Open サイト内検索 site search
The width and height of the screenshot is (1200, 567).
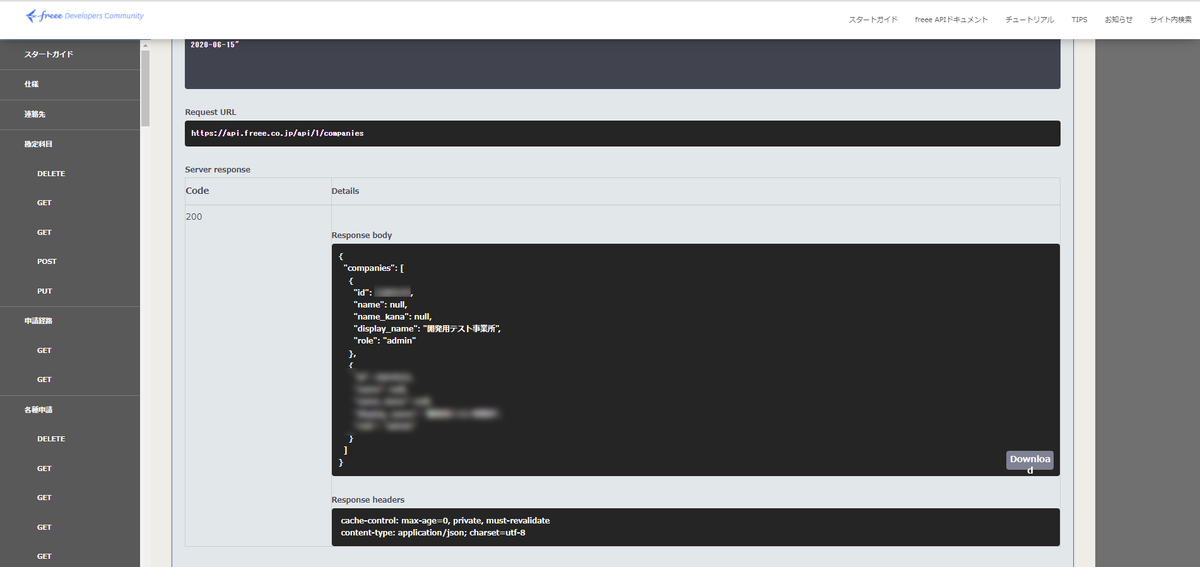[x=1170, y=20]
